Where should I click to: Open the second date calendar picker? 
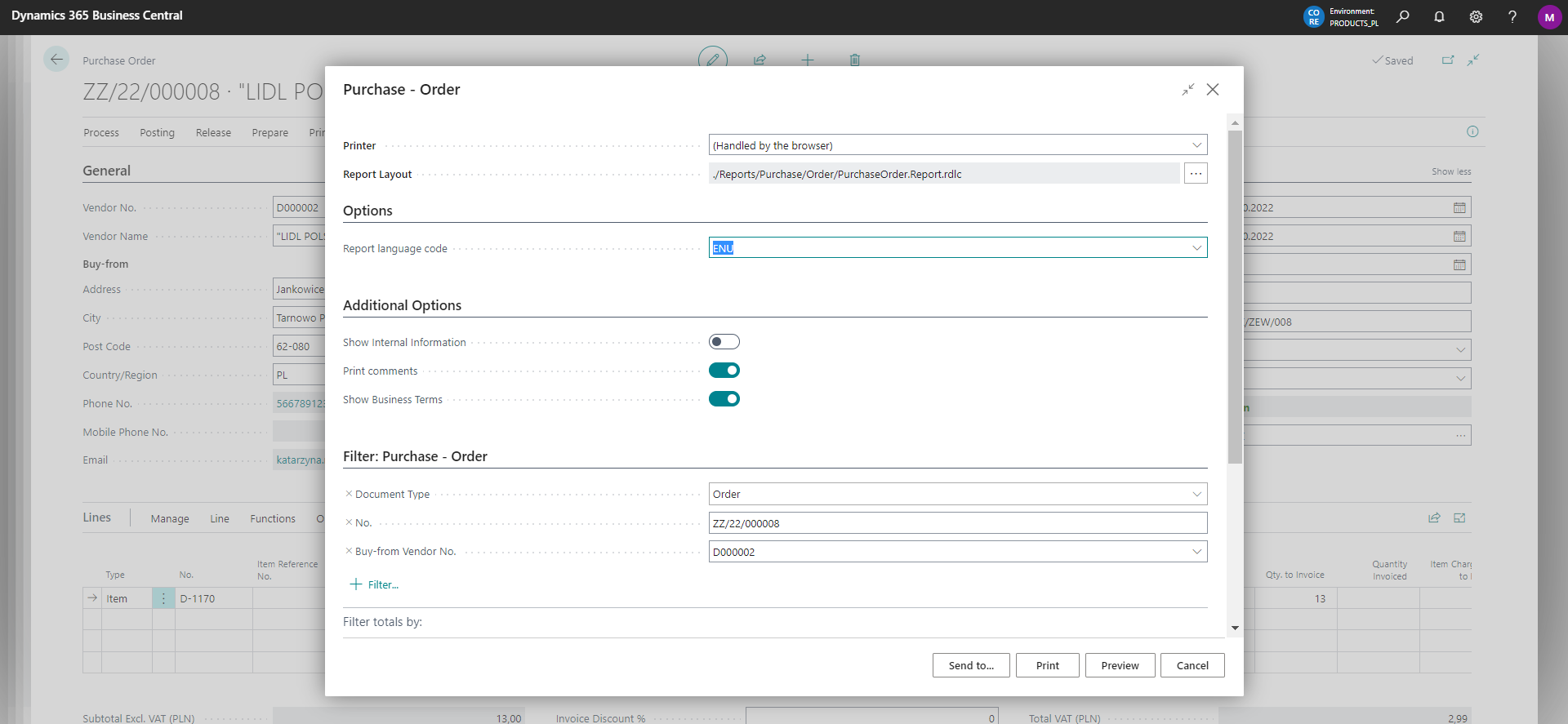click(1459, 236)
